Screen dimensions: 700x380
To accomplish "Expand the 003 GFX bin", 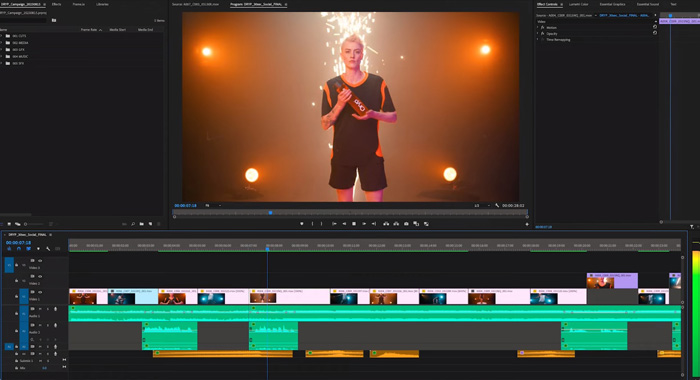I will click(x=1, y=50).
